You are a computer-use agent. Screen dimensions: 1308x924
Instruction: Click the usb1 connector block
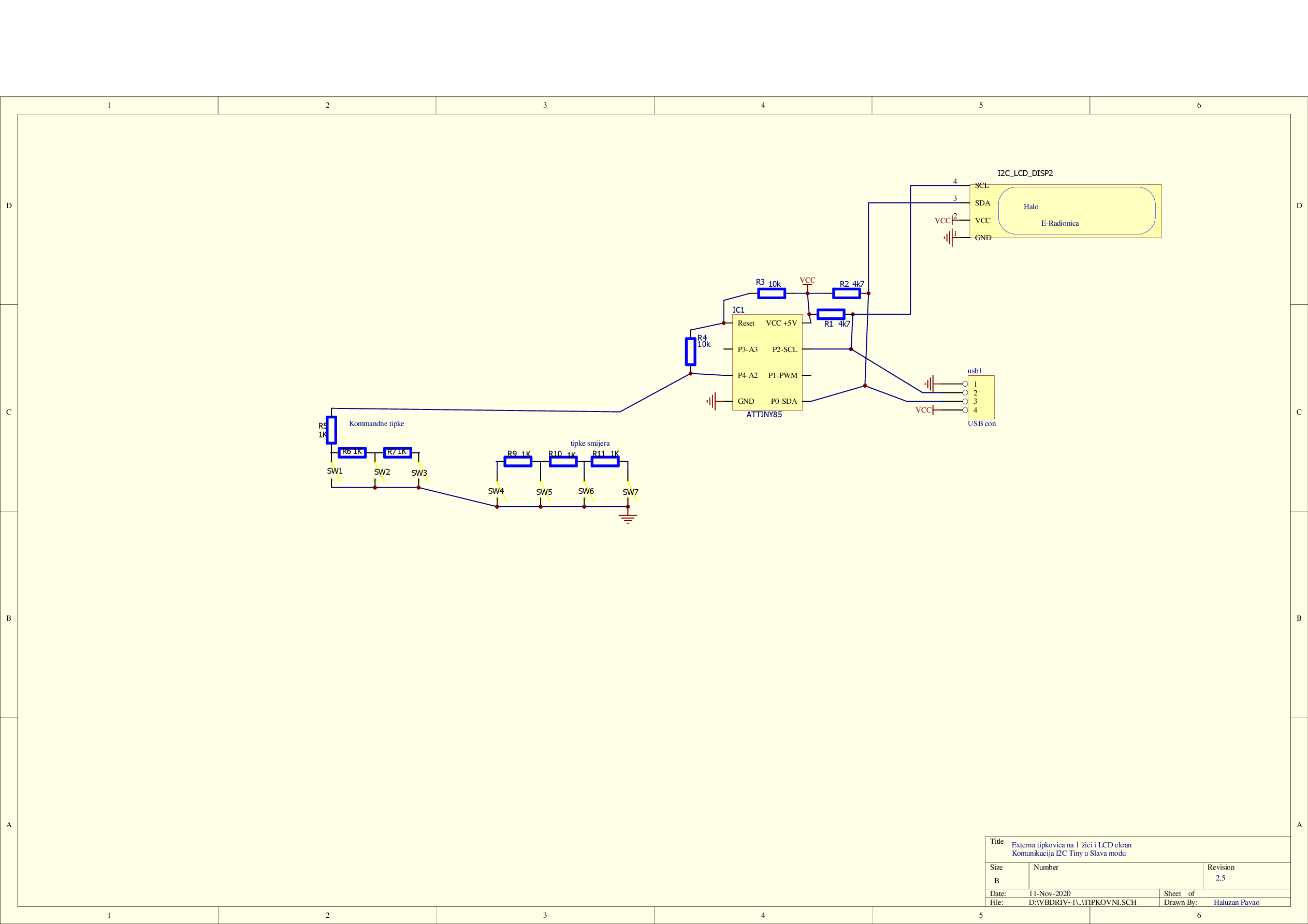click(x=981, y=397)
